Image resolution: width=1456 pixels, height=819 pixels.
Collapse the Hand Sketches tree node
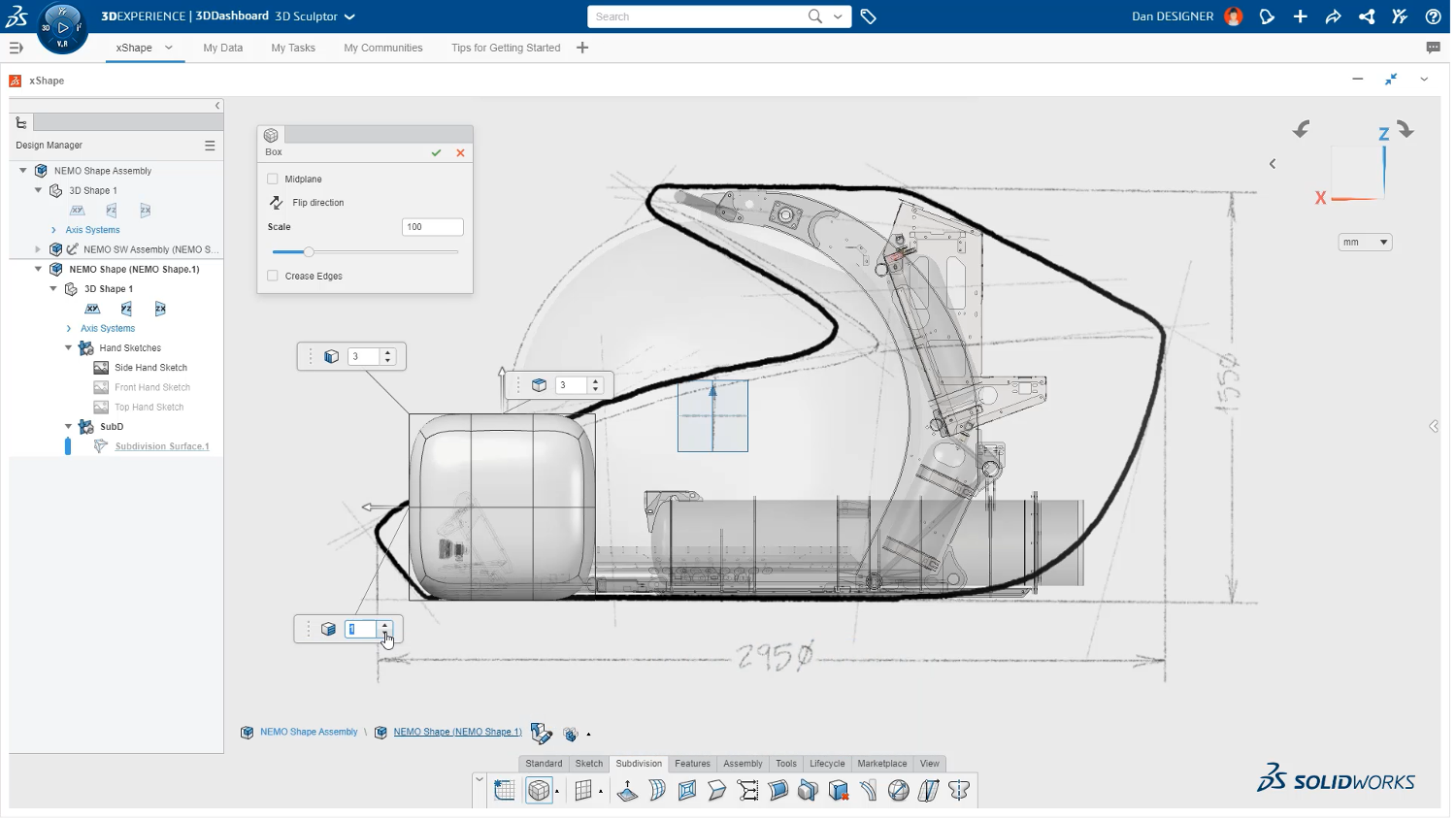coord(69,348)
